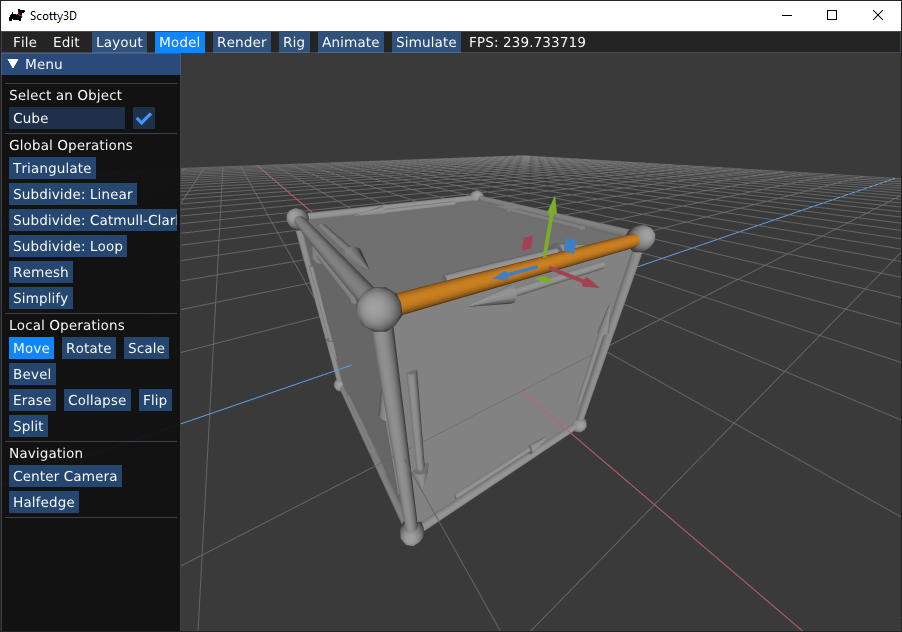This screenshot has height=632, width=902.
Task: Collapse the Menu panel triangle
Action: pos(13,64)
